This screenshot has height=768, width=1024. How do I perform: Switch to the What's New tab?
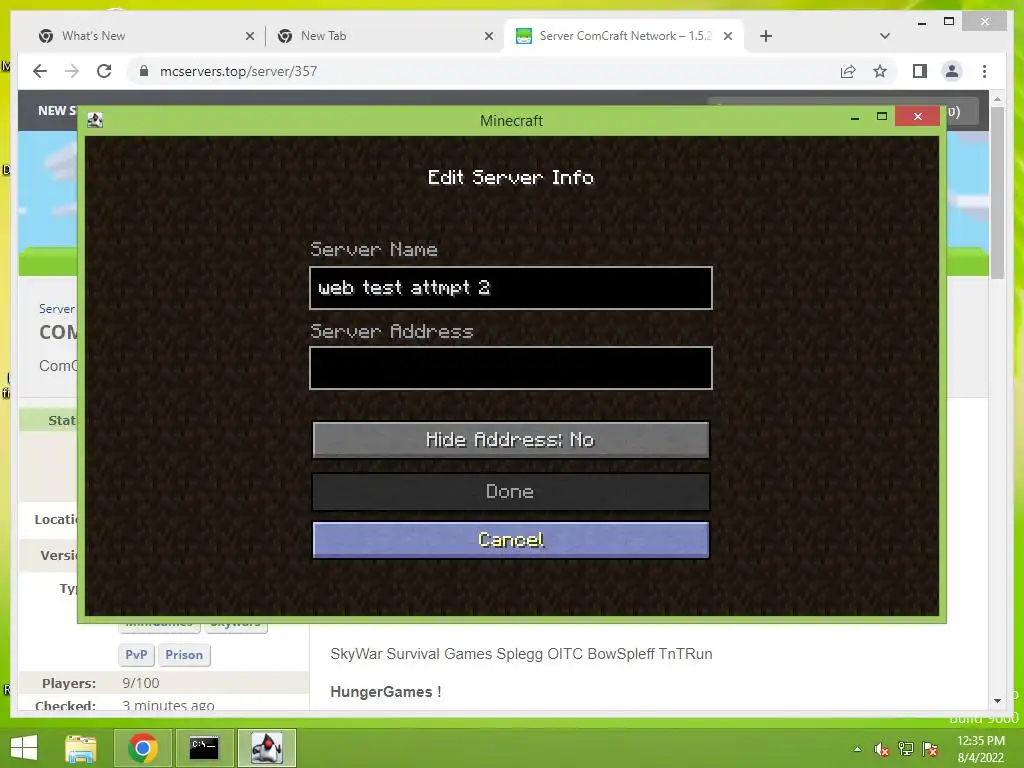[93, 36]
